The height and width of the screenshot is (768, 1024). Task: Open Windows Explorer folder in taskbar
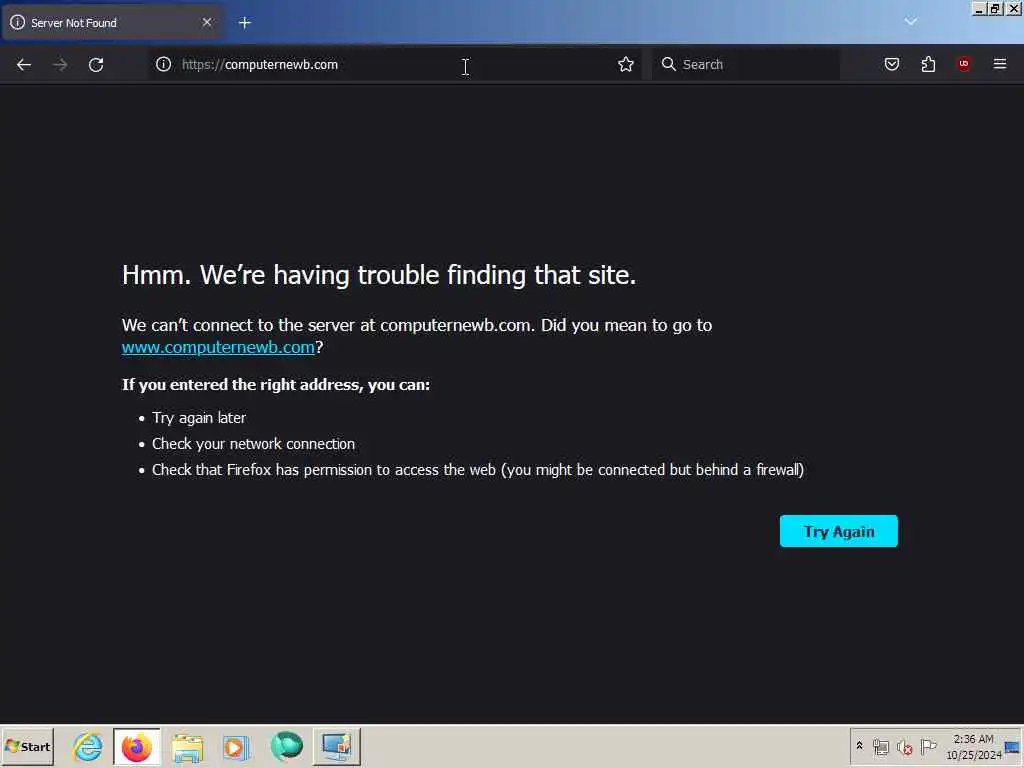coord(187,747)
